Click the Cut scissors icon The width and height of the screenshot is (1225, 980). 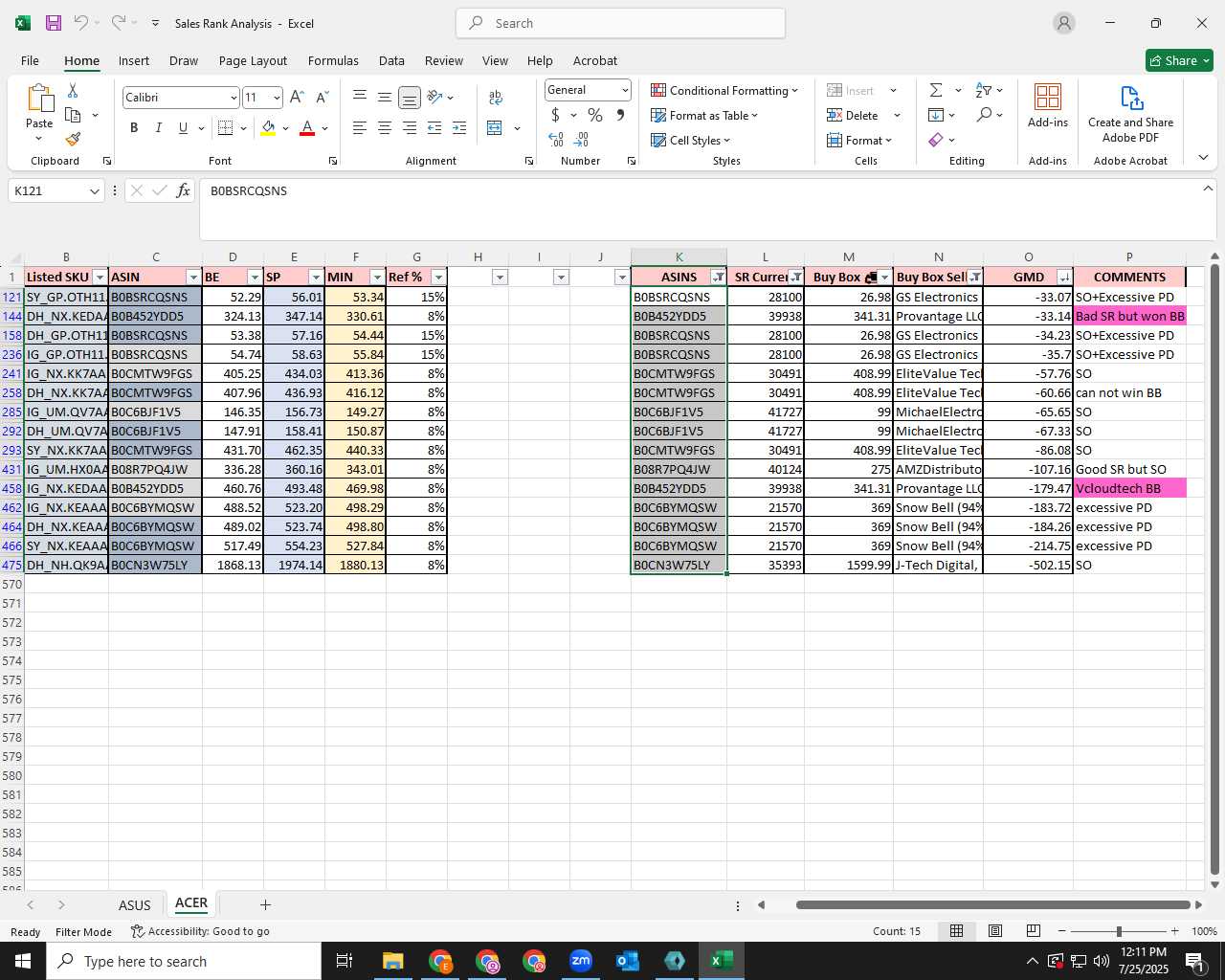[73, 90]
